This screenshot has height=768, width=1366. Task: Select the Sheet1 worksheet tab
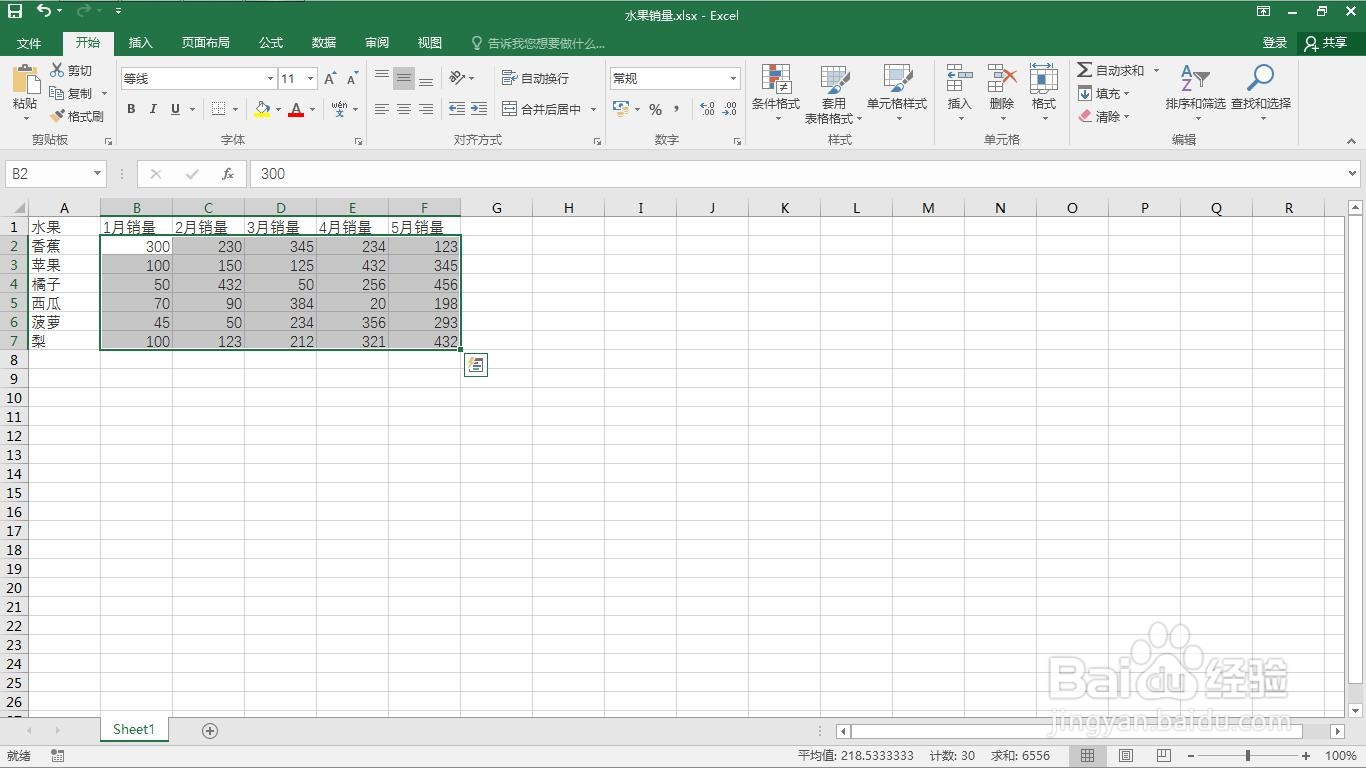[x=134, y=730]
